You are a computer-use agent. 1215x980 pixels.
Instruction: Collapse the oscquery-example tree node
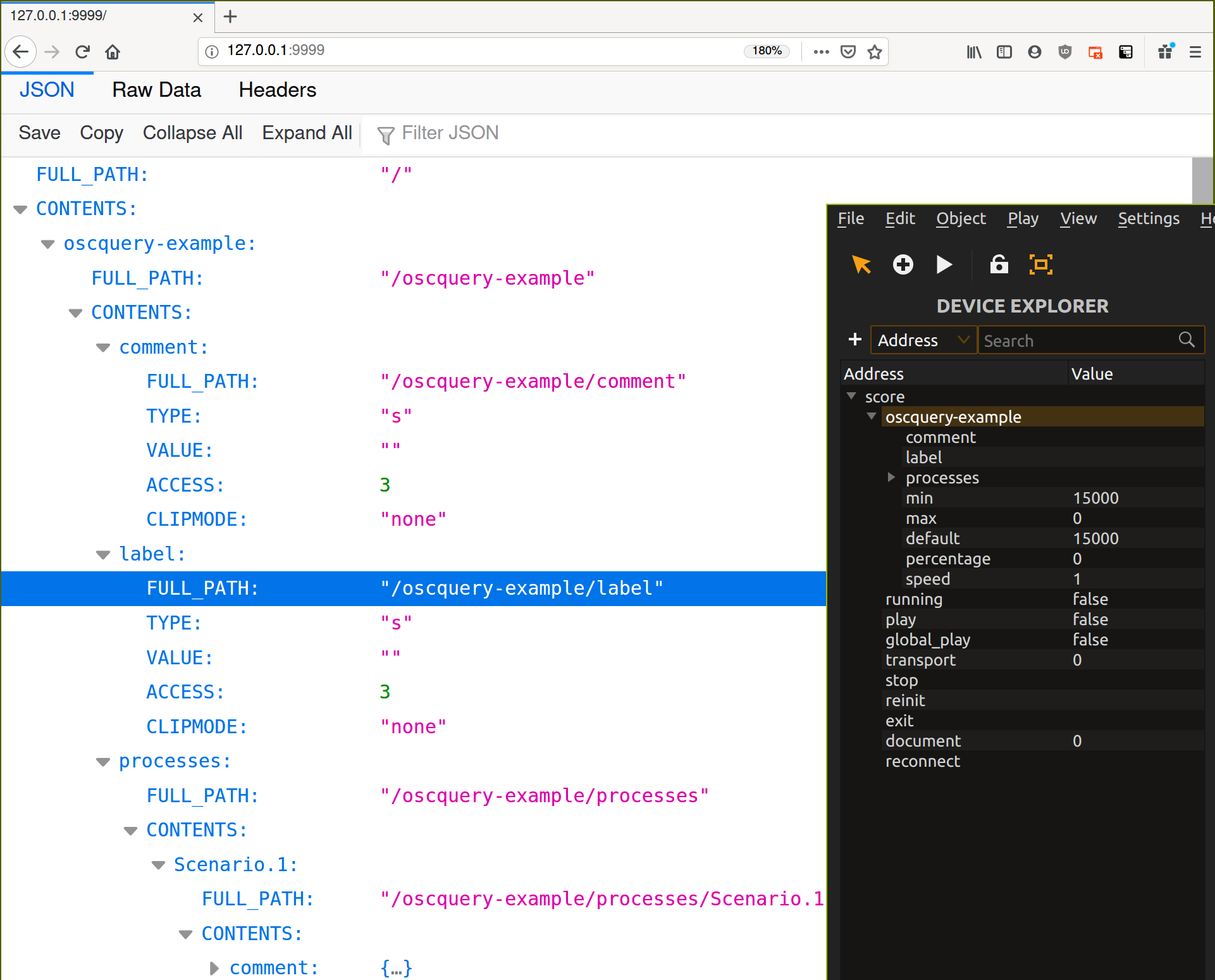point(872,416)
